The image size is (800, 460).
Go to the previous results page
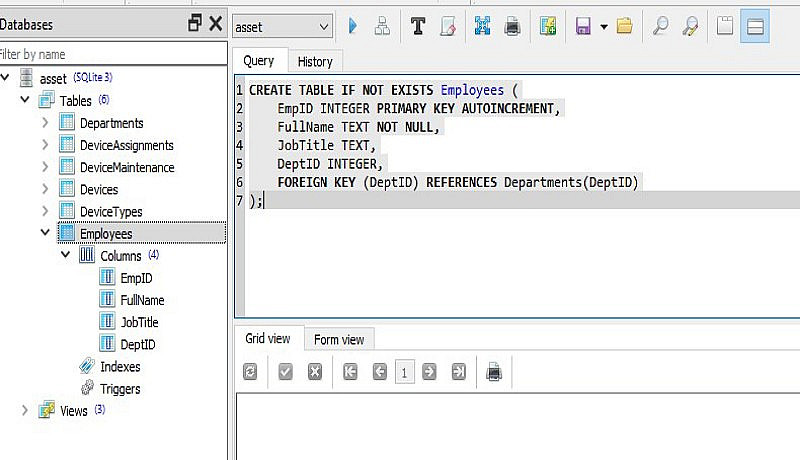click(380, 372)
